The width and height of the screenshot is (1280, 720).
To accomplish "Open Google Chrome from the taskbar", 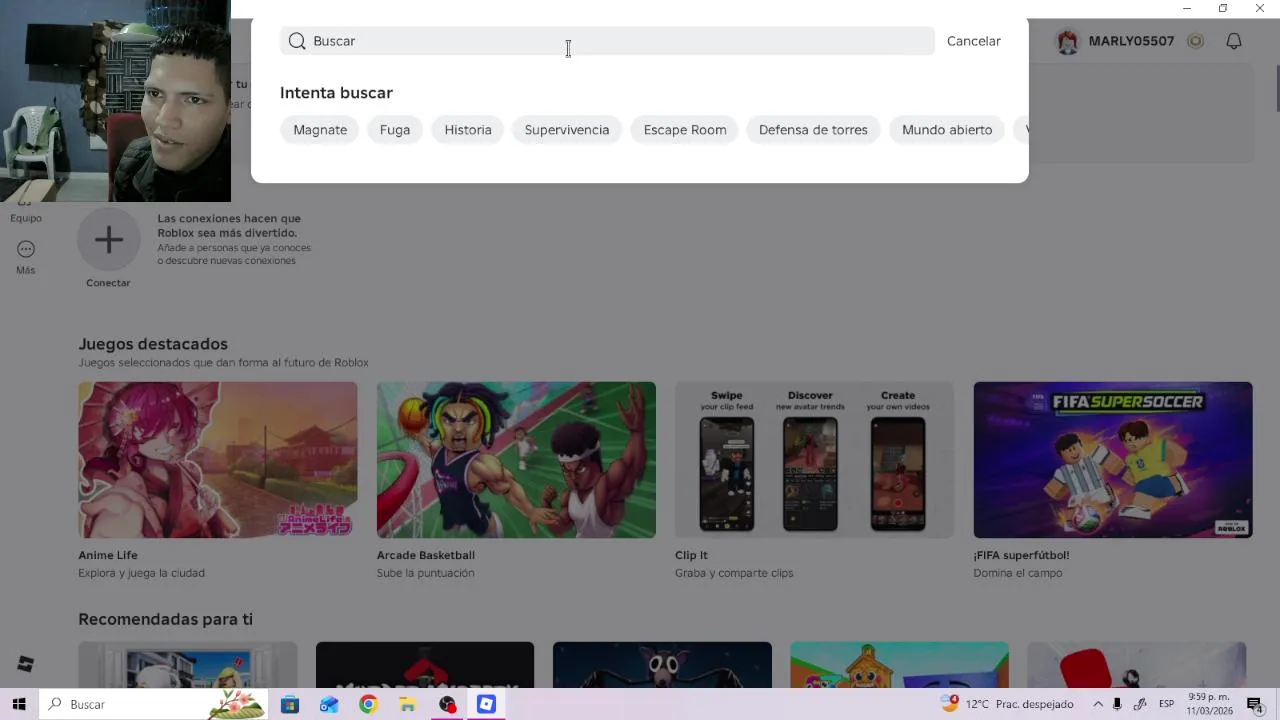I will tap(368, 704).
